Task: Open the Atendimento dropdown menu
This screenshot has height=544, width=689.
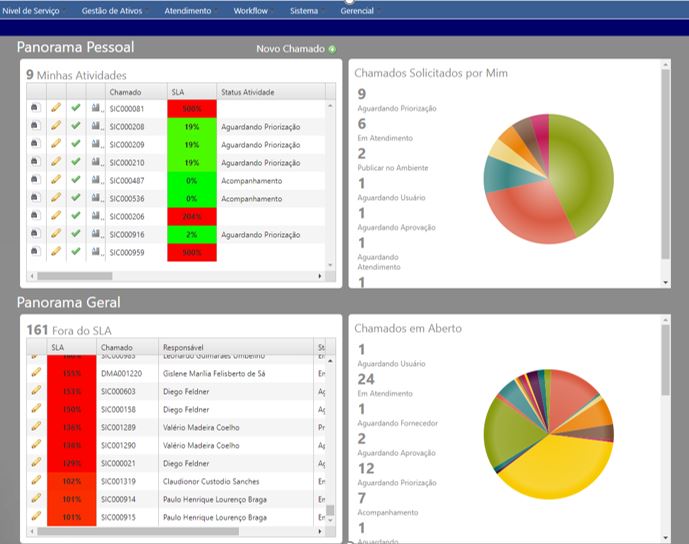Action: (x=190, y=11)
